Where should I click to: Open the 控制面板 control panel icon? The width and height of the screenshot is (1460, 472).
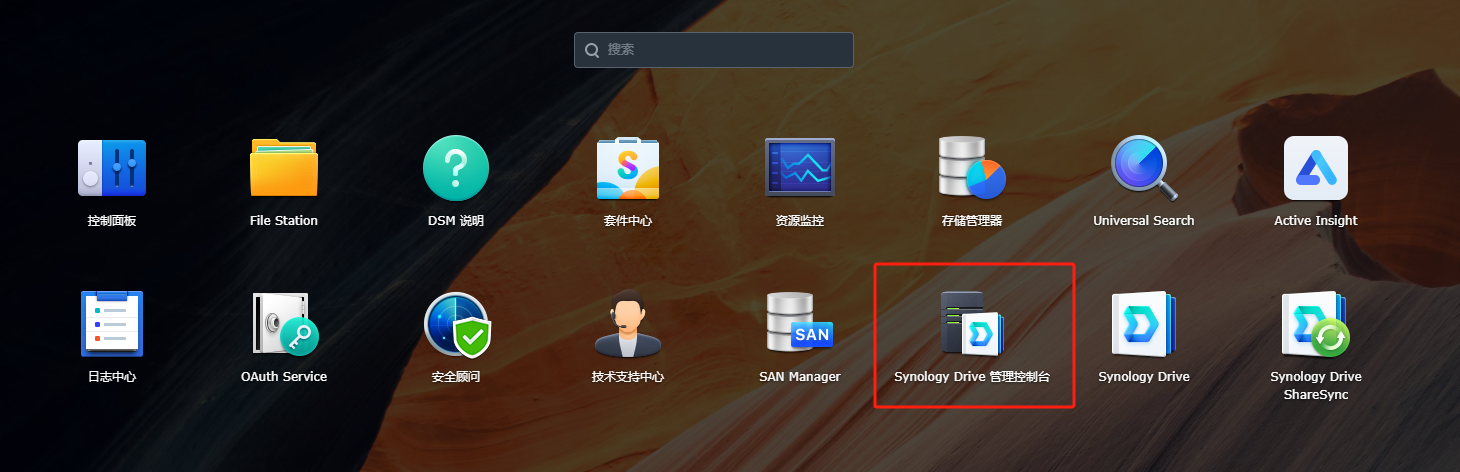coord(112,168)
